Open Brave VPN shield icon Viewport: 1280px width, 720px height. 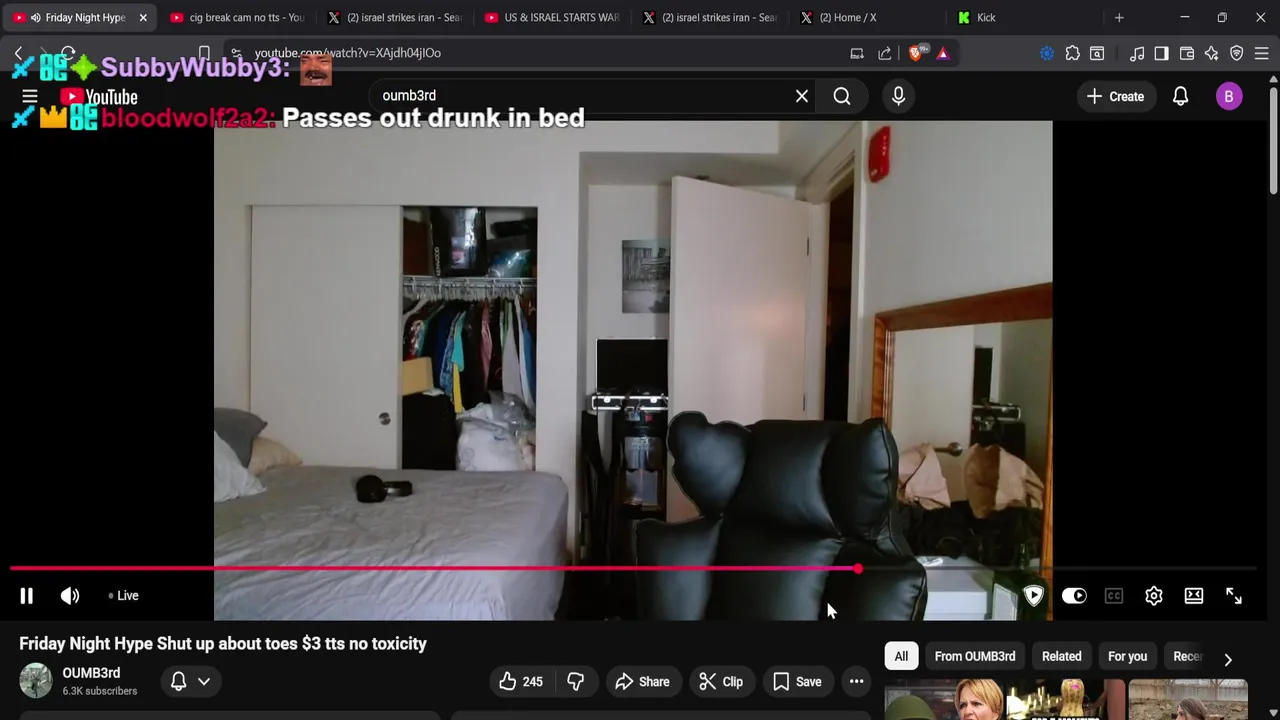(x=1237, y=53)
